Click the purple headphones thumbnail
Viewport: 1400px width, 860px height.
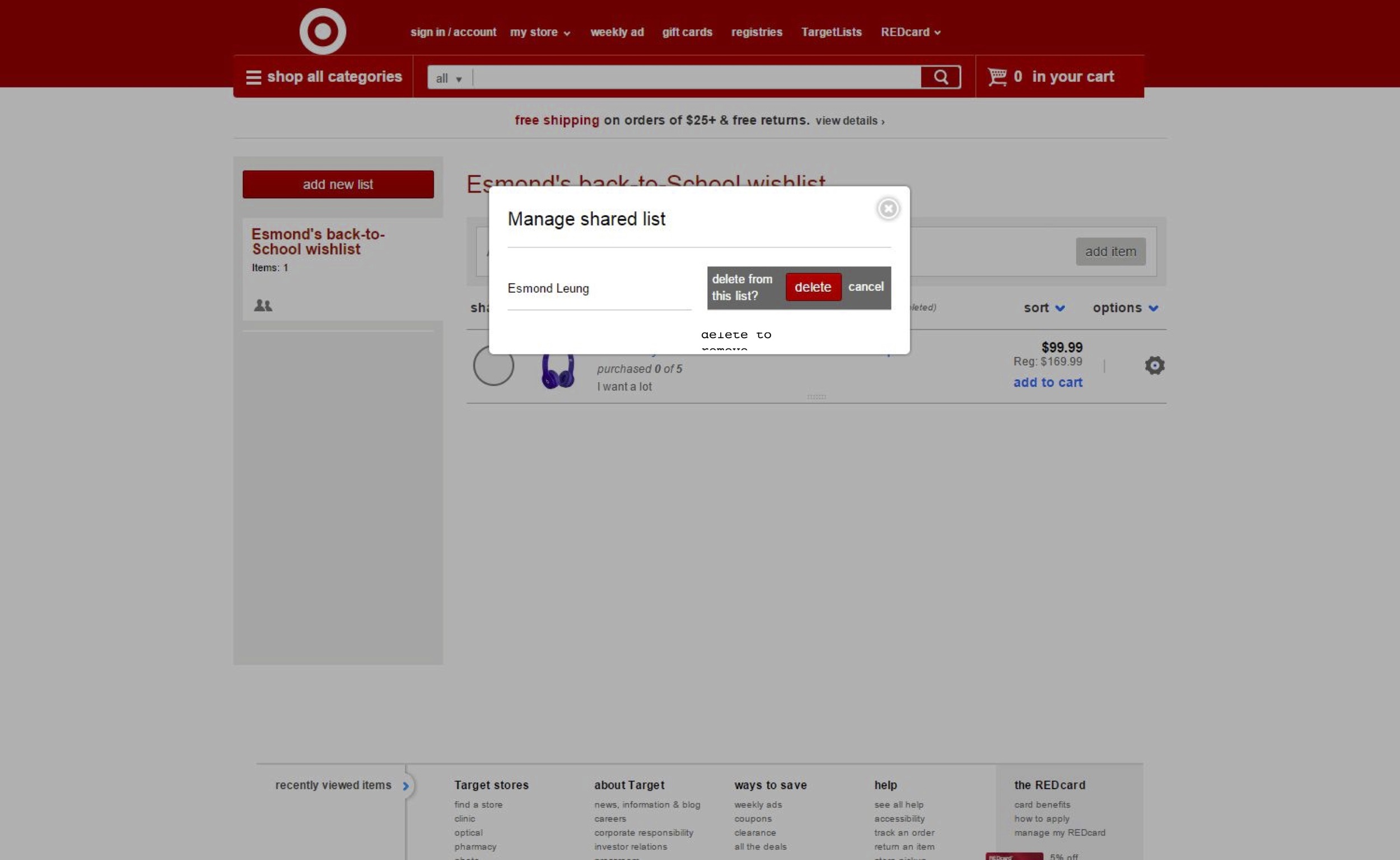(558, 371)
